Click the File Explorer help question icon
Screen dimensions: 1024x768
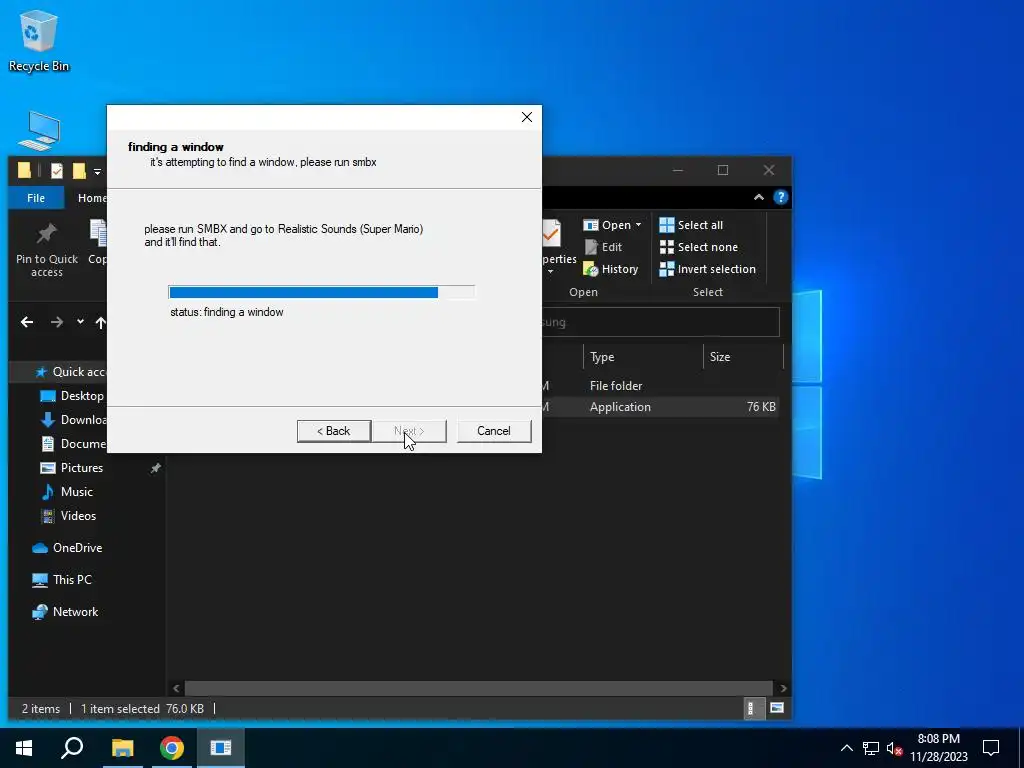point(780,197)
